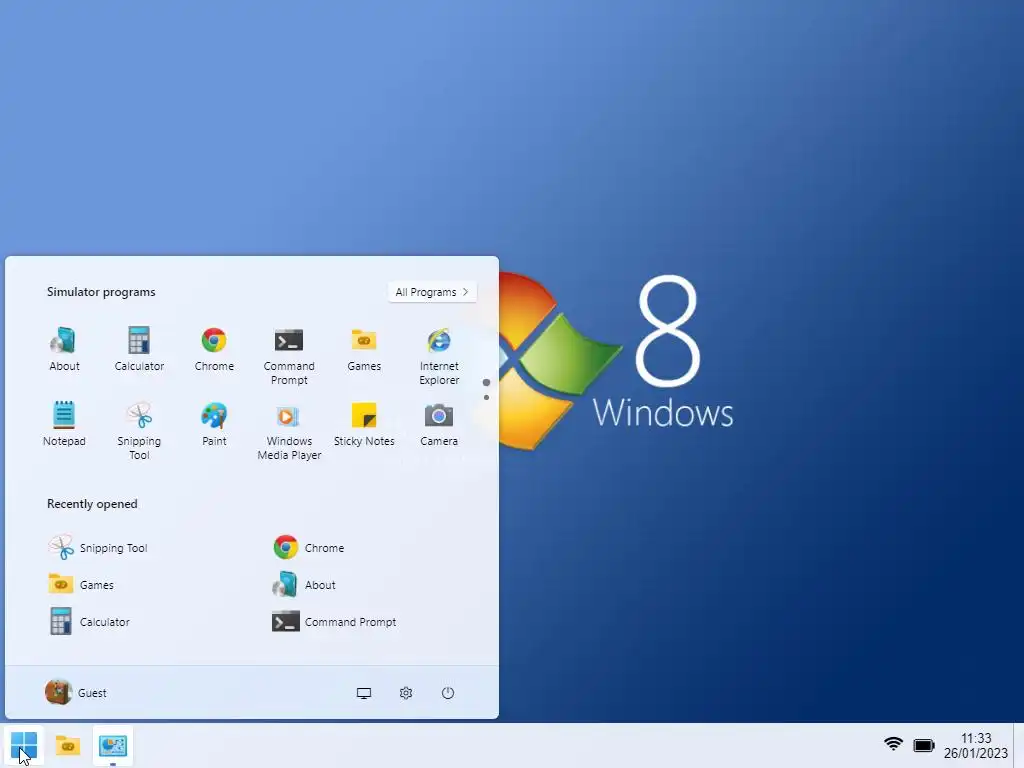Open Notepad
Image resolution: width=1024 pixels, height=768 pixels.
[64, 424]
